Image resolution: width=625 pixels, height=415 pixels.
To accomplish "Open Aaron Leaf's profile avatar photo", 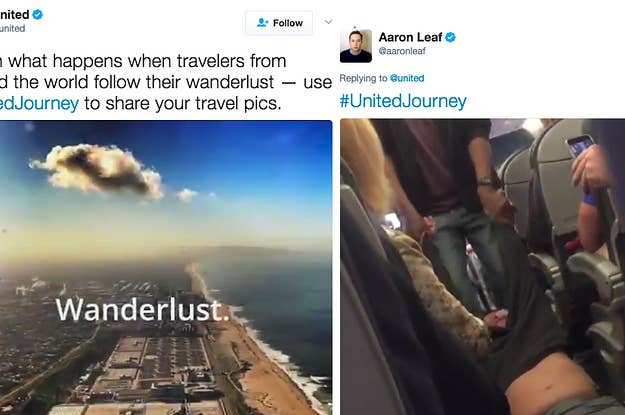I will (356, 46).
